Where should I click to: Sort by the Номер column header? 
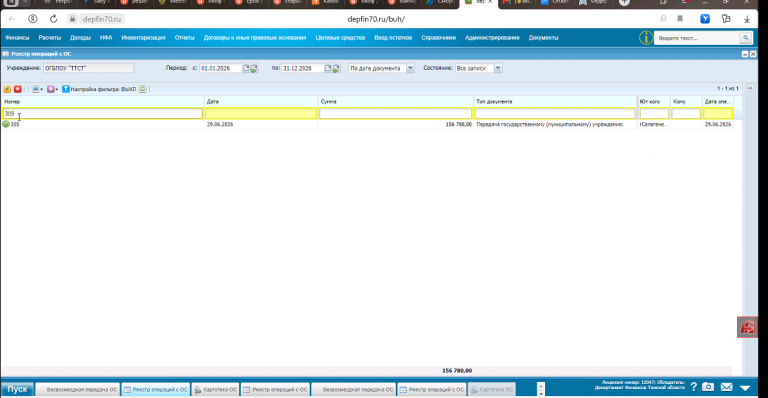[x=102, y=101]
